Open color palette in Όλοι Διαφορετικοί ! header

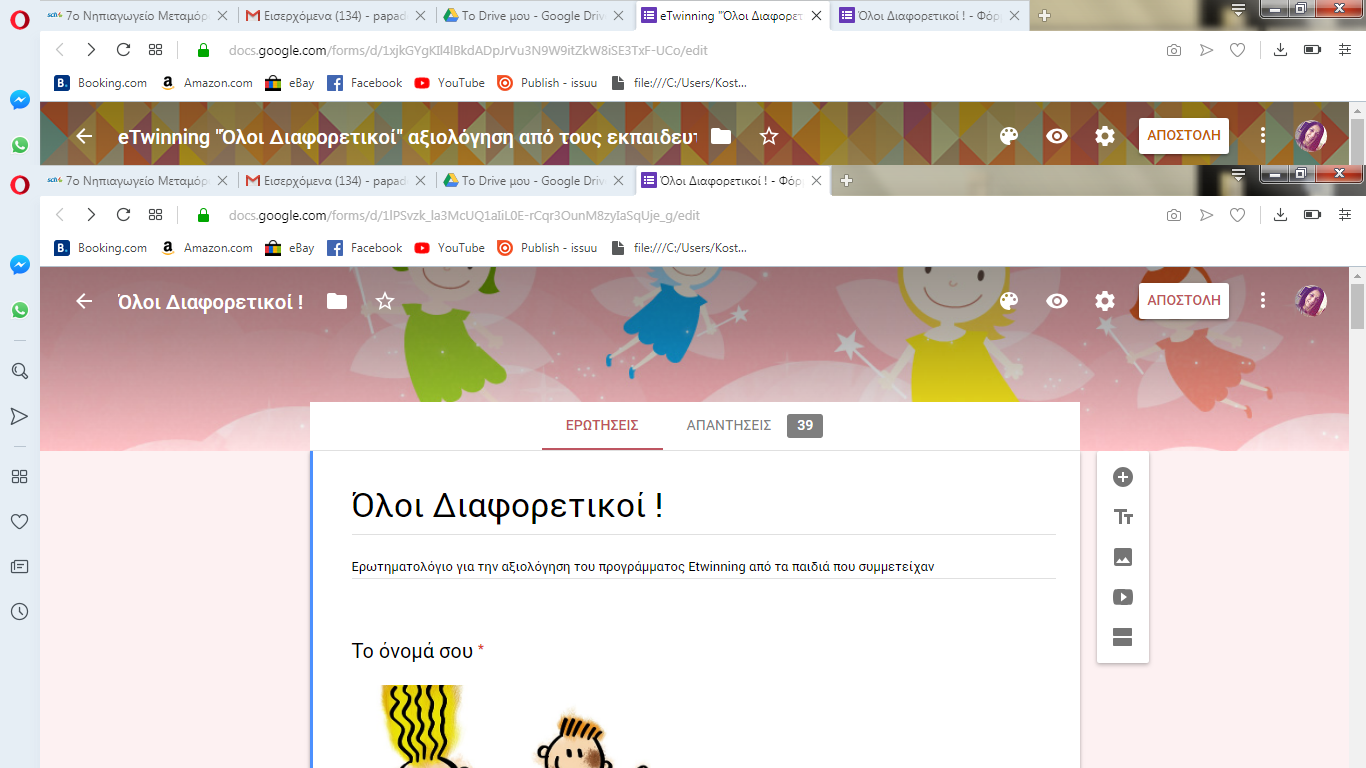coord(1008,301)
